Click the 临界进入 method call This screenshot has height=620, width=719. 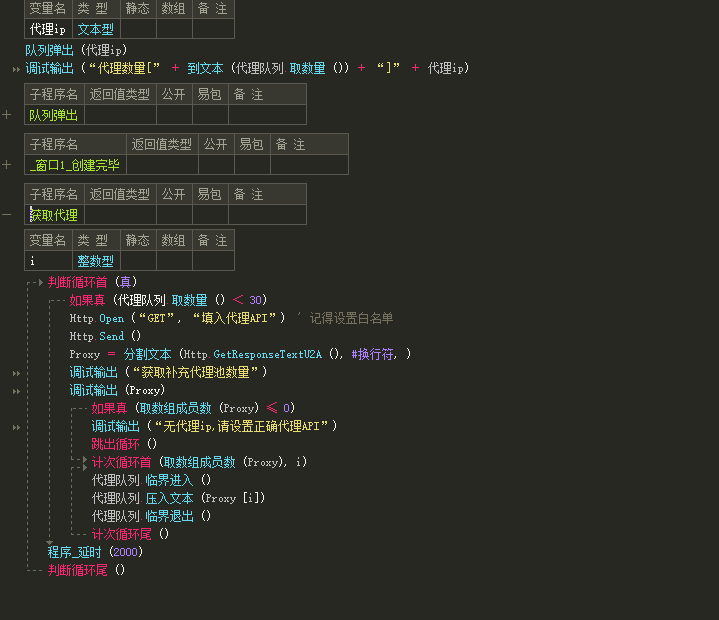point(169,480)
